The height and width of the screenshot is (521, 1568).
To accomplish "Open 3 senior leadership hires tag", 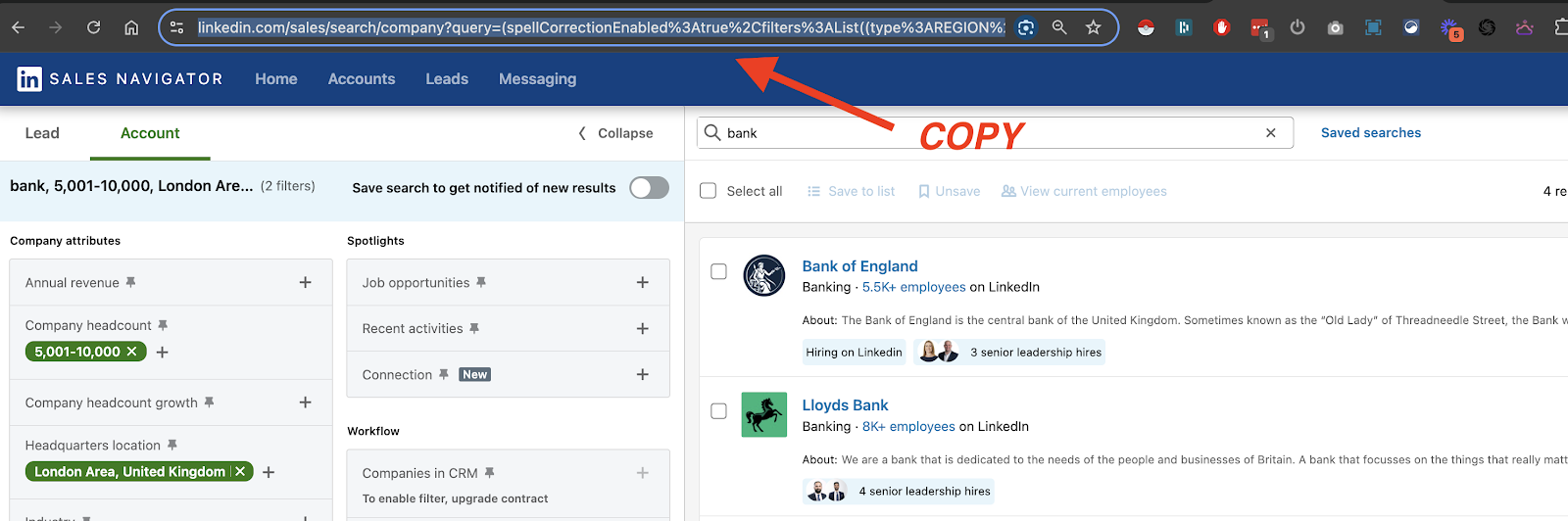I will click(x=1009, y=352).
